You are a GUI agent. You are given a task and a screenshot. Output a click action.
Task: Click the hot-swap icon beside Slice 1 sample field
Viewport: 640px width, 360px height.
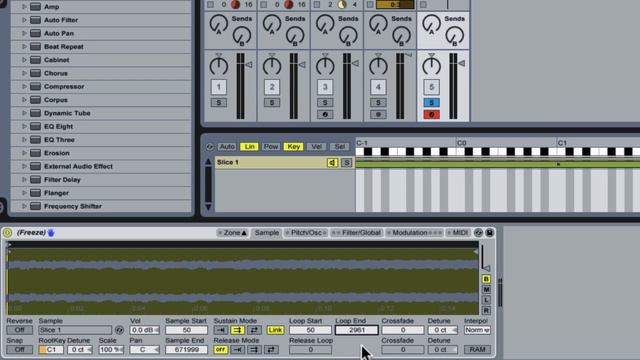coord(119,330)
